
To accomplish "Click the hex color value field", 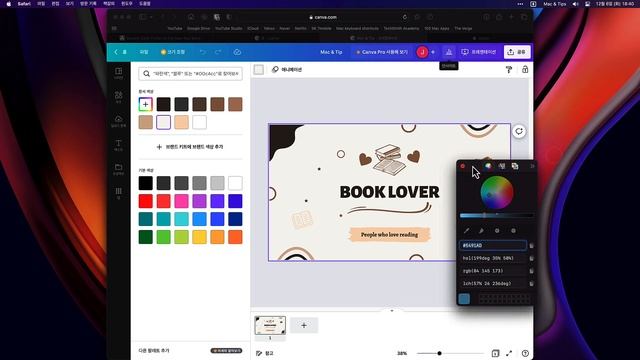I will [x=493, y=245].
